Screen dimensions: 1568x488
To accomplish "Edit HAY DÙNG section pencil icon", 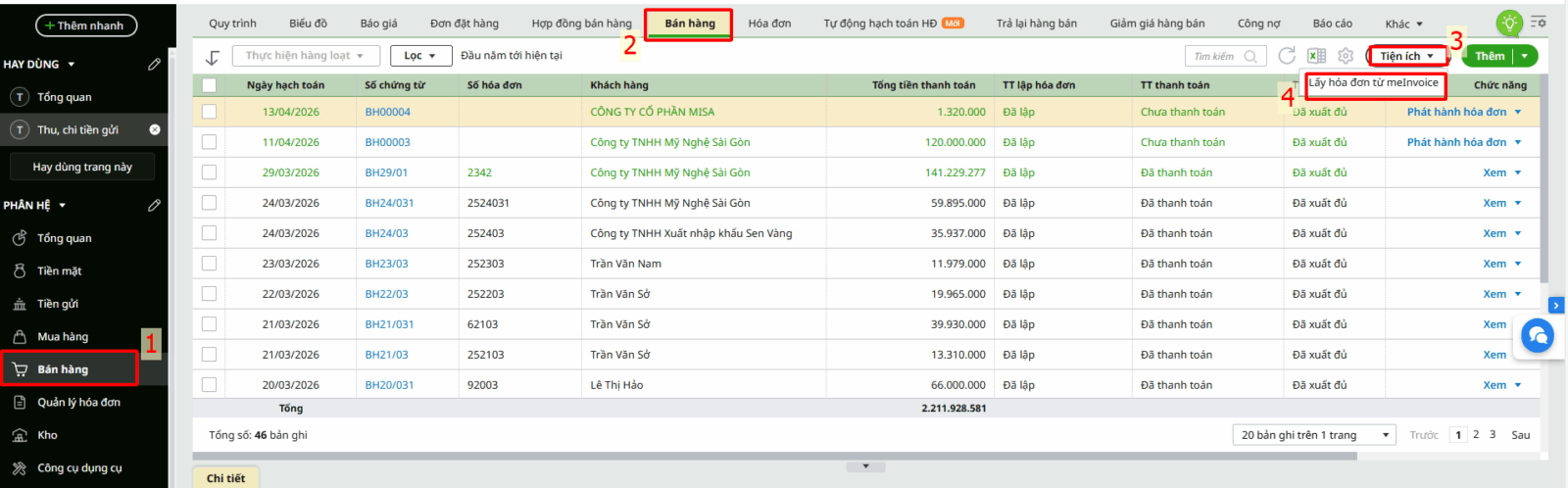I will [154, 64].
